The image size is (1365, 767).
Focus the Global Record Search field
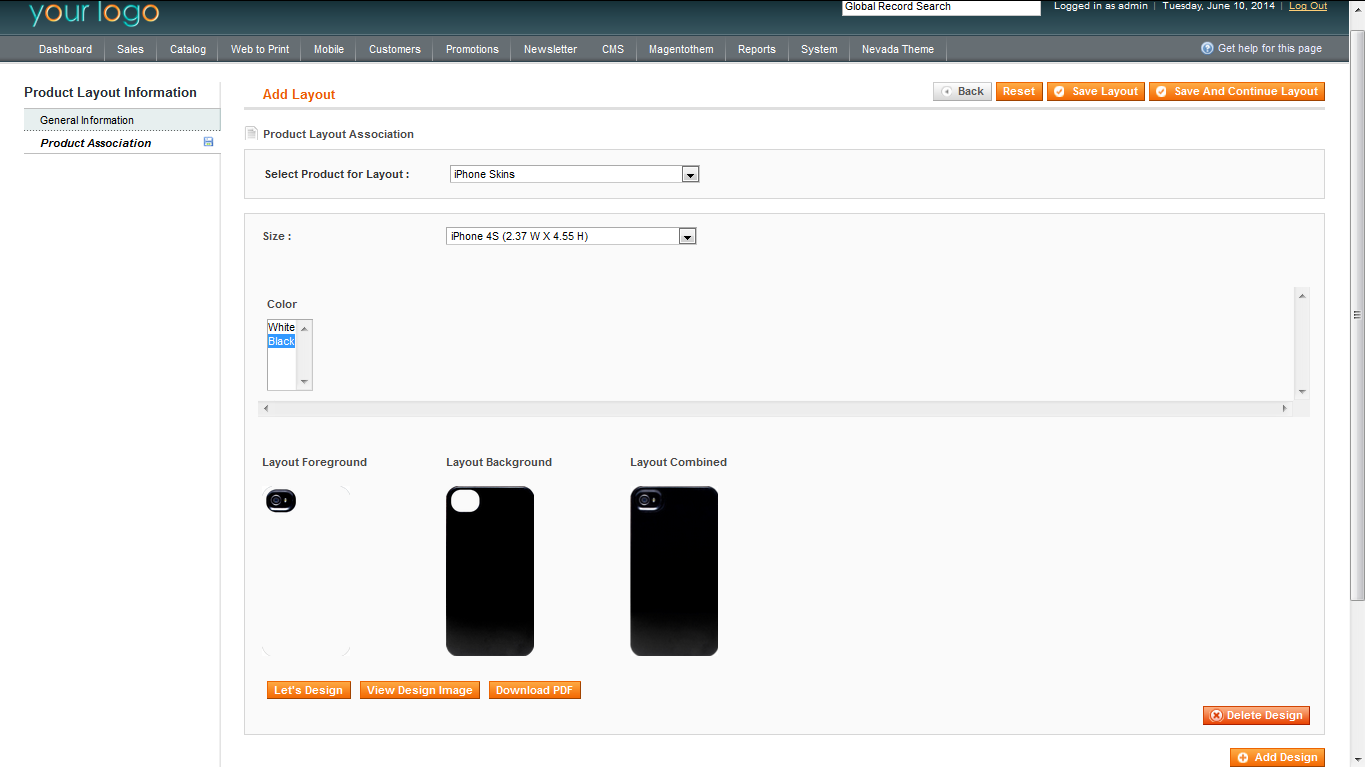[x=942, y=7]
